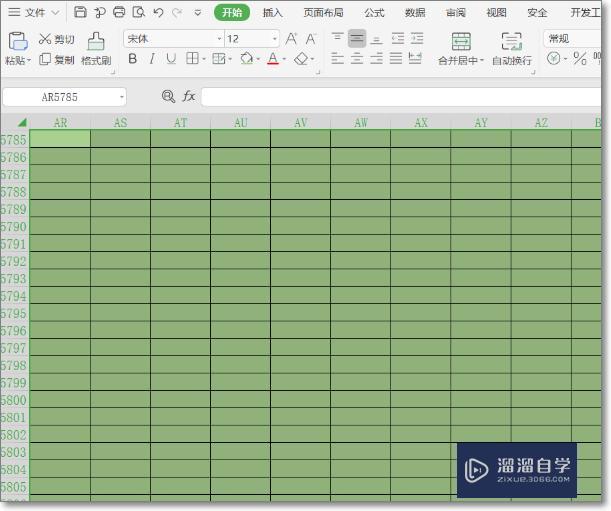Viewport: 611px width, 511px height.
Task: Toggle italic formatting
Action: click(152, 59)
